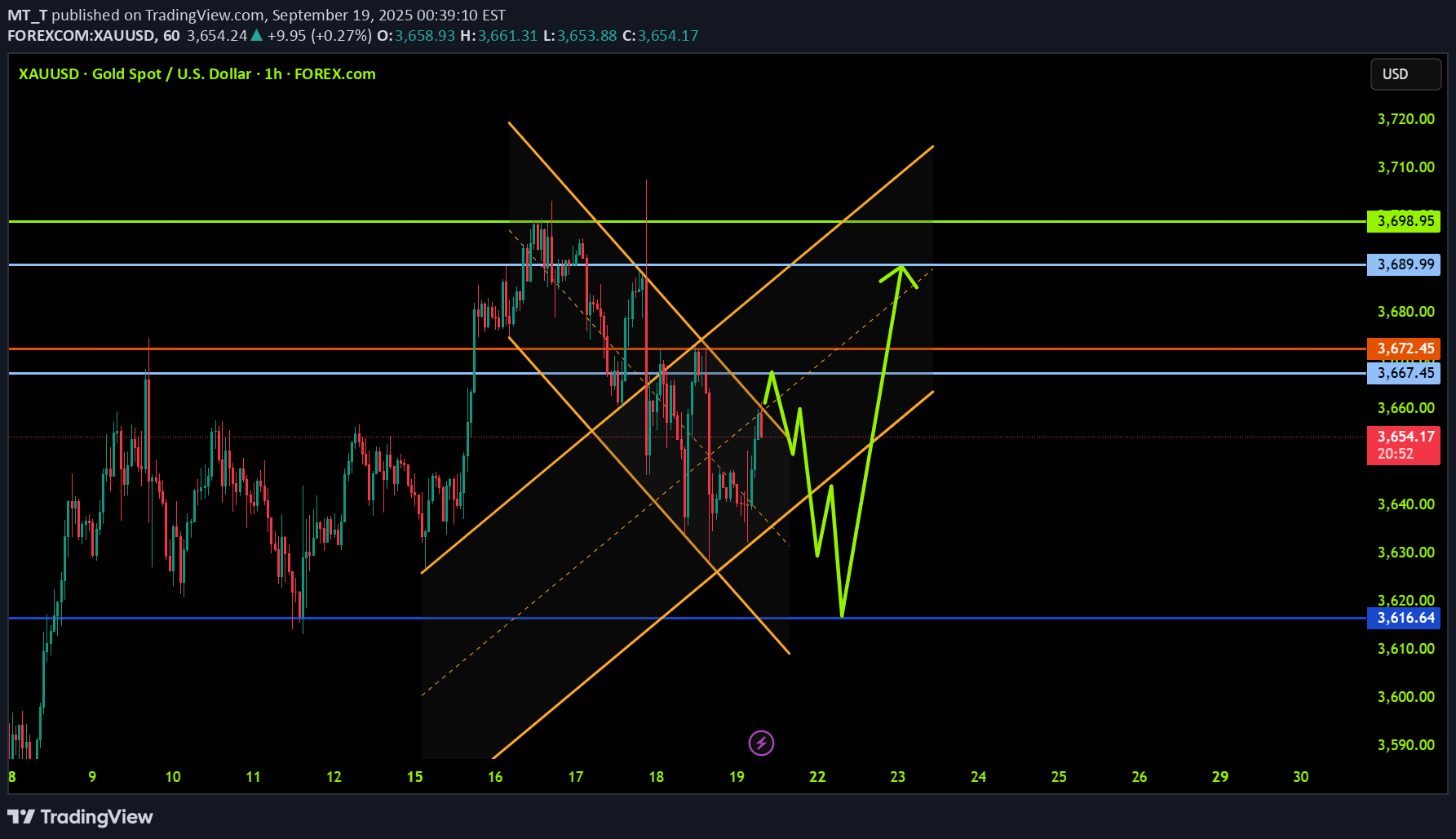Click the purple lightning event icon
1456x839 pixels.
761,743
